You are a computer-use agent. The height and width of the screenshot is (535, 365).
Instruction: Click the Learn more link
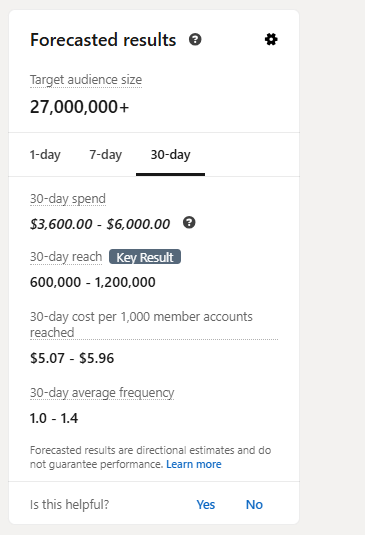[x=194, y=464]
